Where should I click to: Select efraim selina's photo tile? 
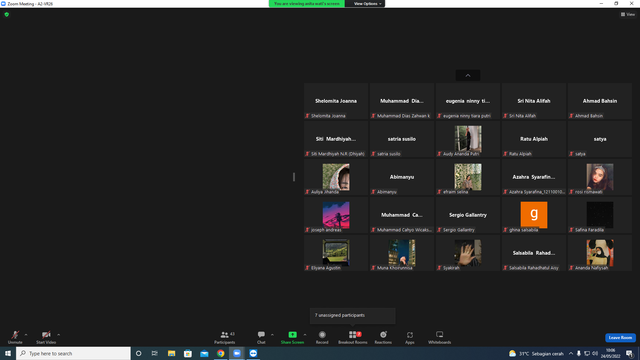(x=468, y=177)
